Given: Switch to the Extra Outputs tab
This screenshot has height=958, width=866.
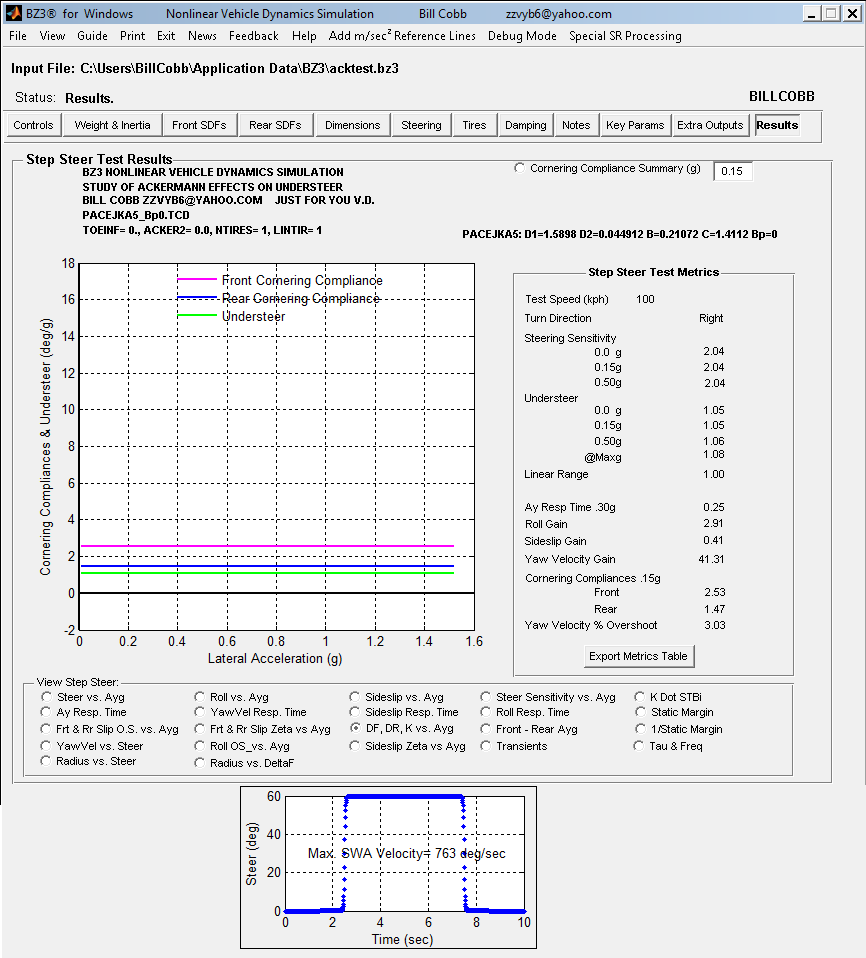Looking at the screenshot, I should (x=710, y=125).
